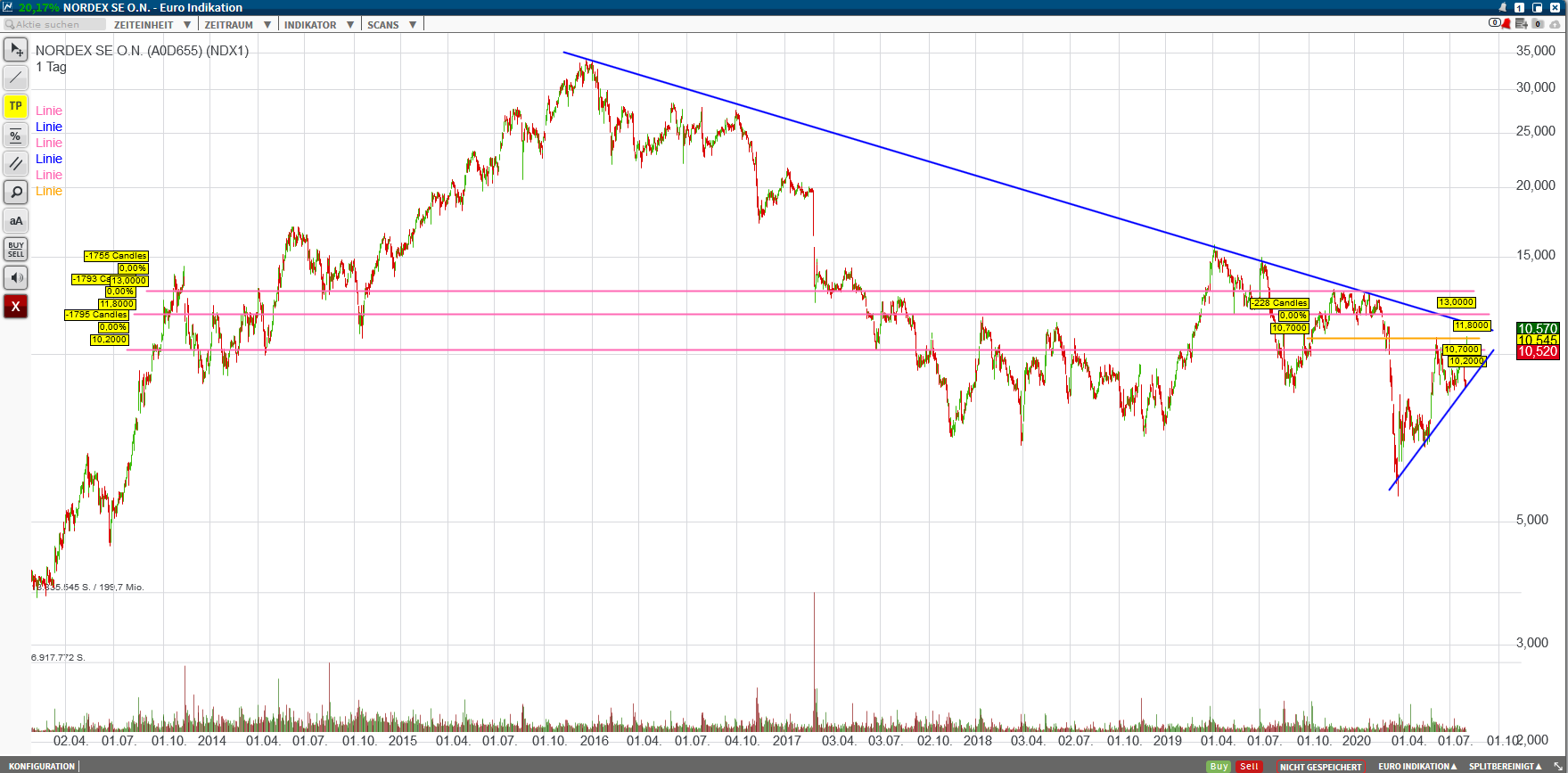Click the fullscreen expand arrows icon
The width and height of the screenshot is (1568, 773).
pos(1559,766)
